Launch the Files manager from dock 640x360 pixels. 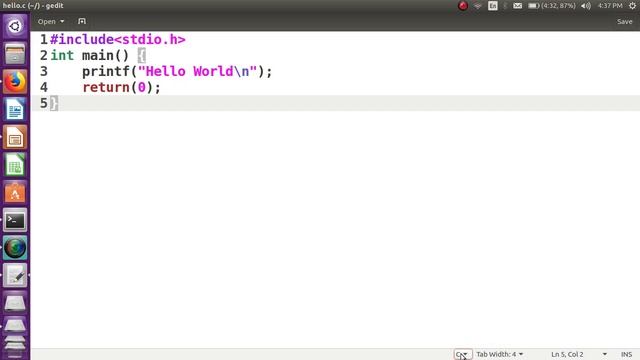pyautogui.click(x=15, y=54)
